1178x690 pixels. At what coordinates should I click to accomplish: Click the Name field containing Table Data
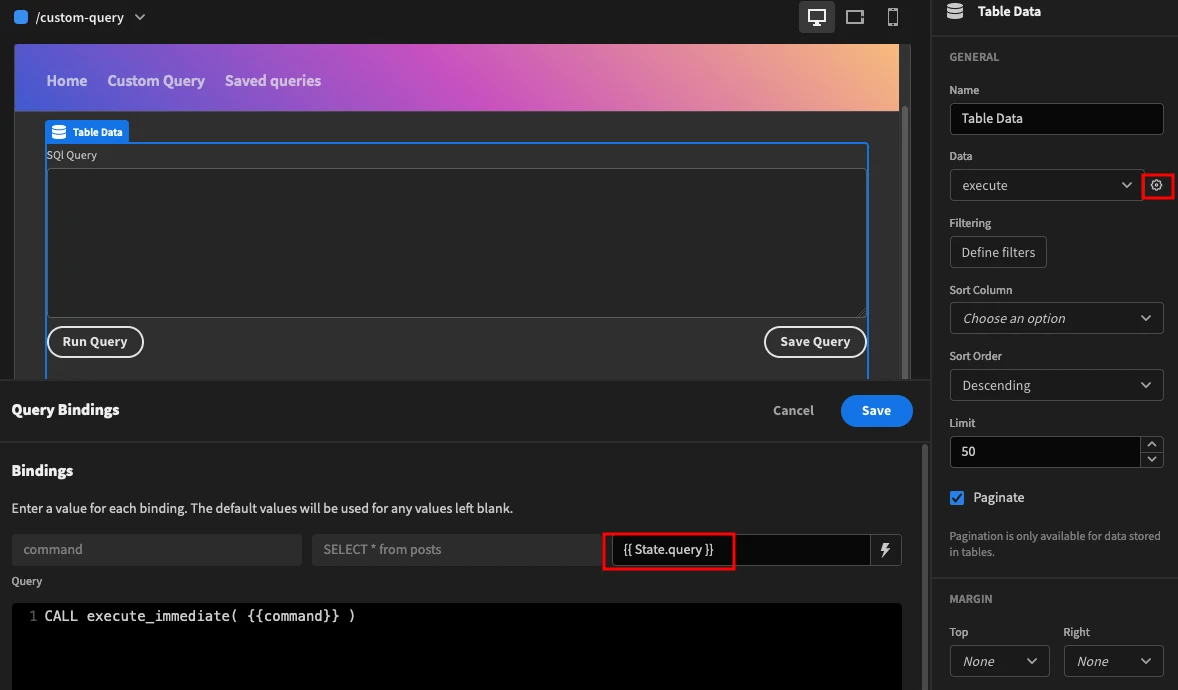pyautogui.click(x=1056, y=118)
